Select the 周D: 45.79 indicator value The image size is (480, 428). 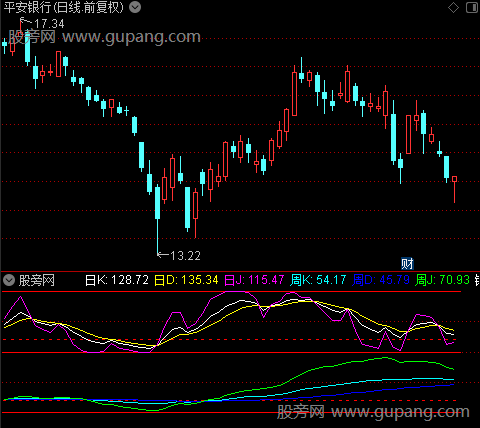[x=381, y=280]
